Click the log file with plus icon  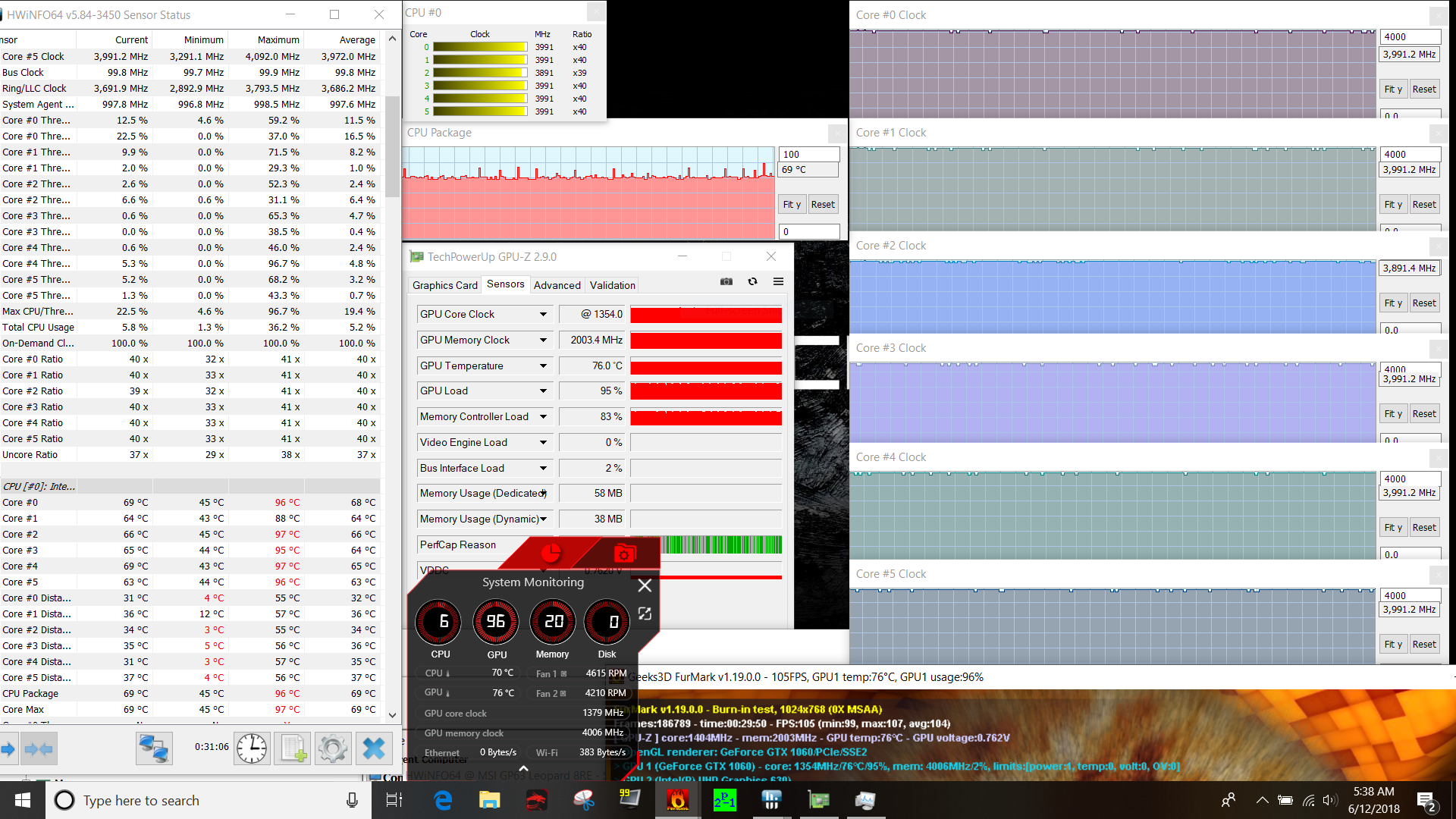tap(293, 748)
